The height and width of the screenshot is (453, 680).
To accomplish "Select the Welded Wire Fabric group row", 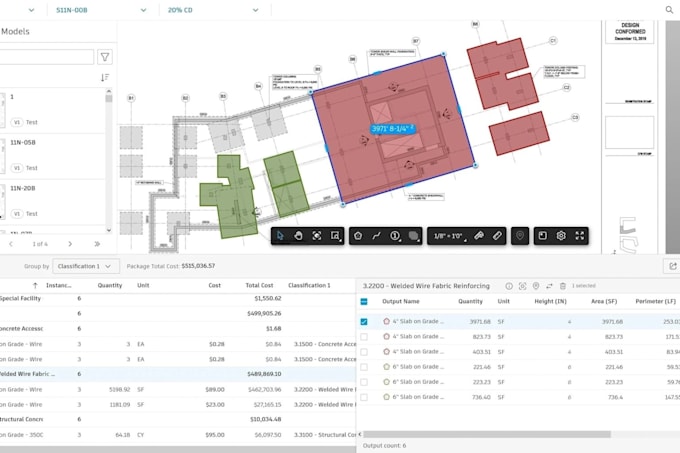I will tap(178, 374).
